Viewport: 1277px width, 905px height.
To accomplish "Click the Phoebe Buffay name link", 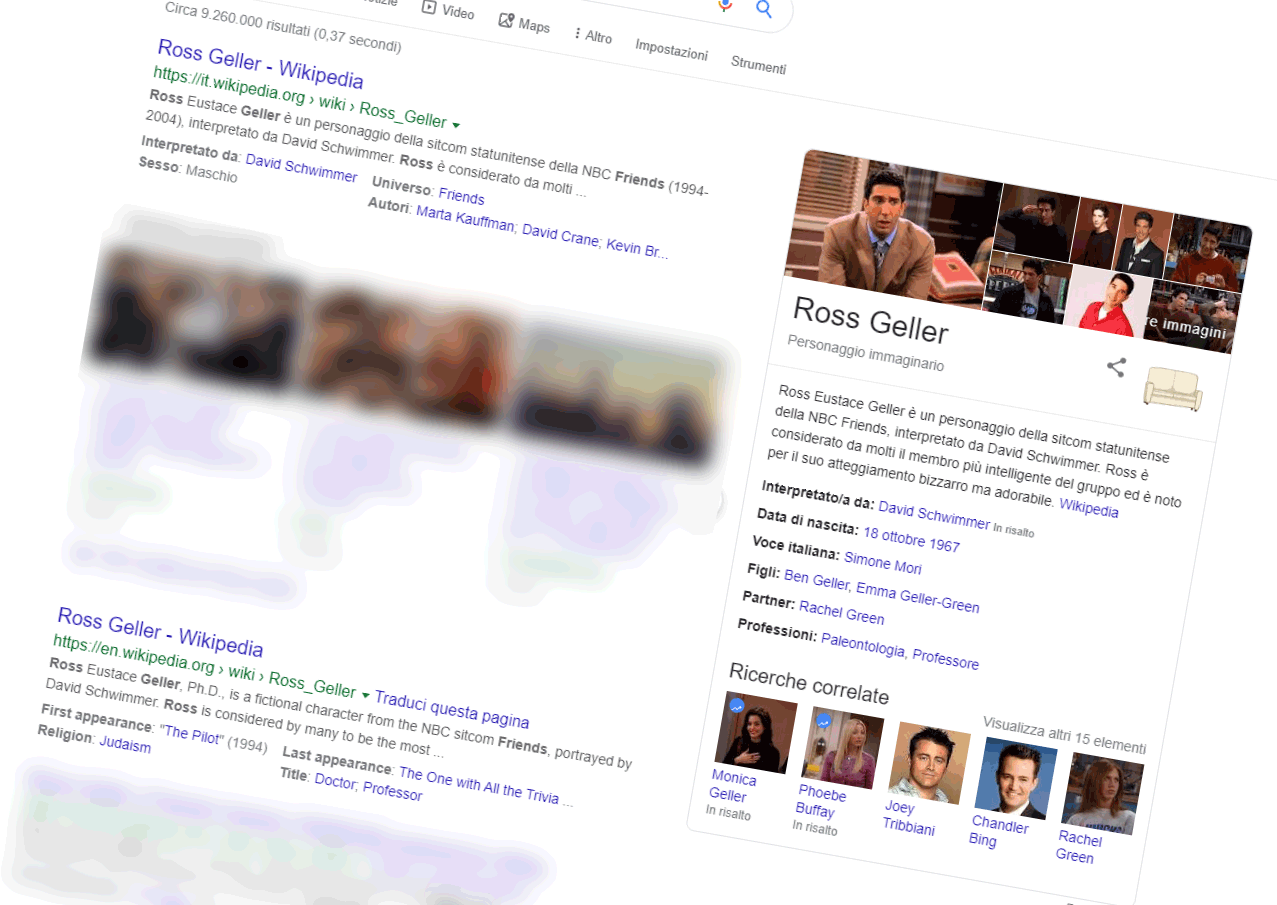I will (x=820, y=802).
